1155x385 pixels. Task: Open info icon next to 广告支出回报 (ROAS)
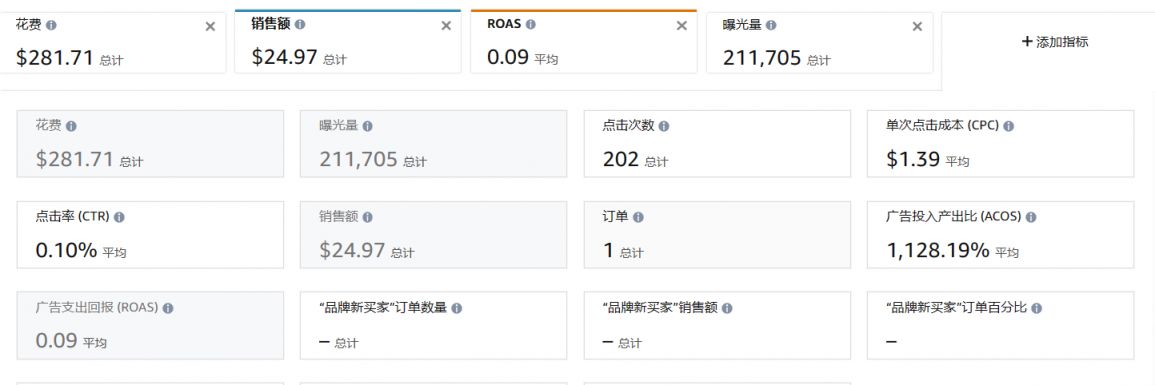pos(168,308)
